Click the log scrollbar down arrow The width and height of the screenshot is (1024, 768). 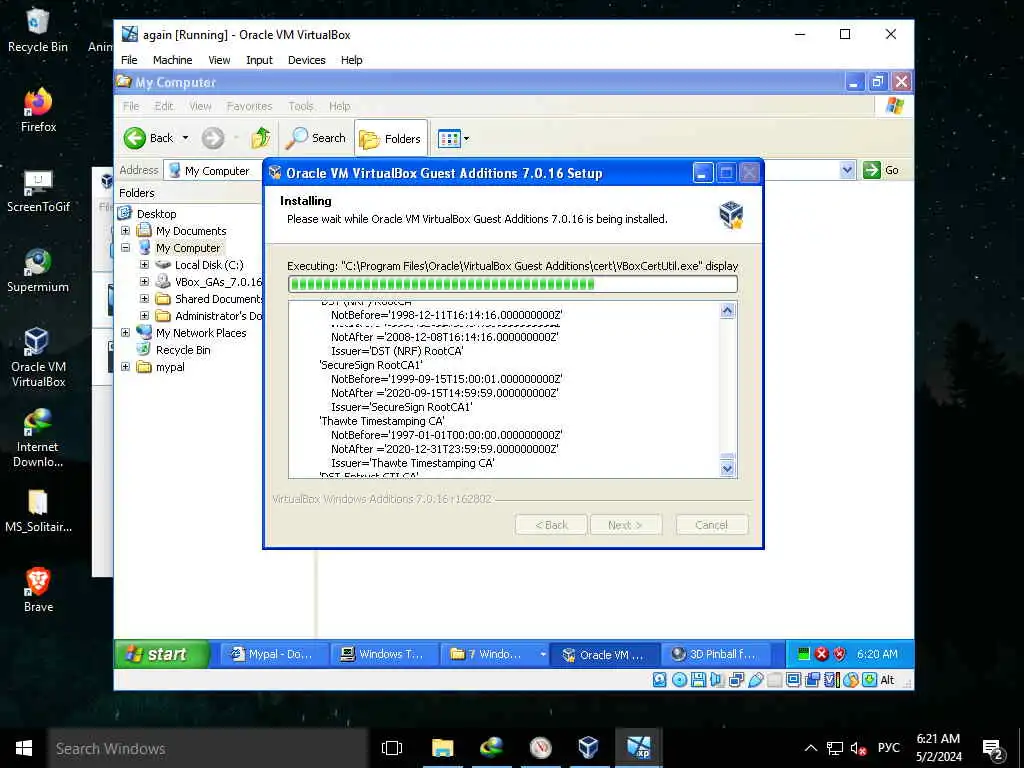click(x=728, y=469)
